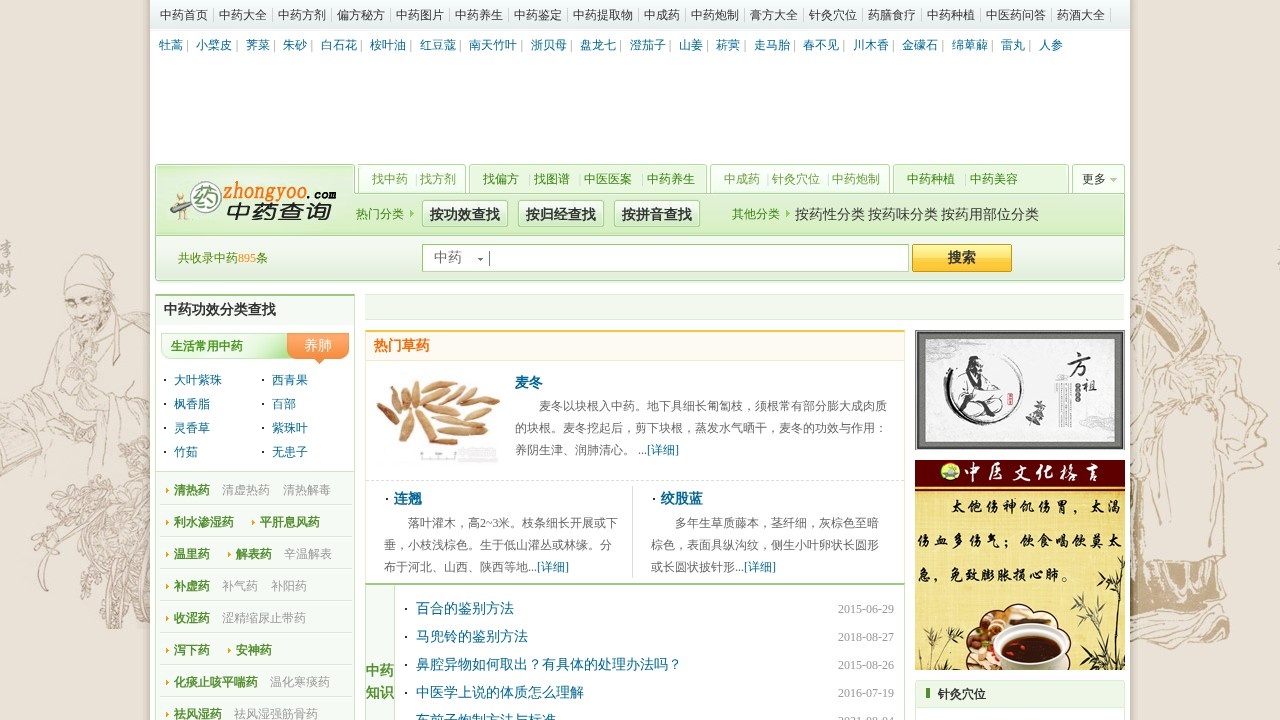
Task: Open 中药图片 in top navigation
Action: coord(420,15)
